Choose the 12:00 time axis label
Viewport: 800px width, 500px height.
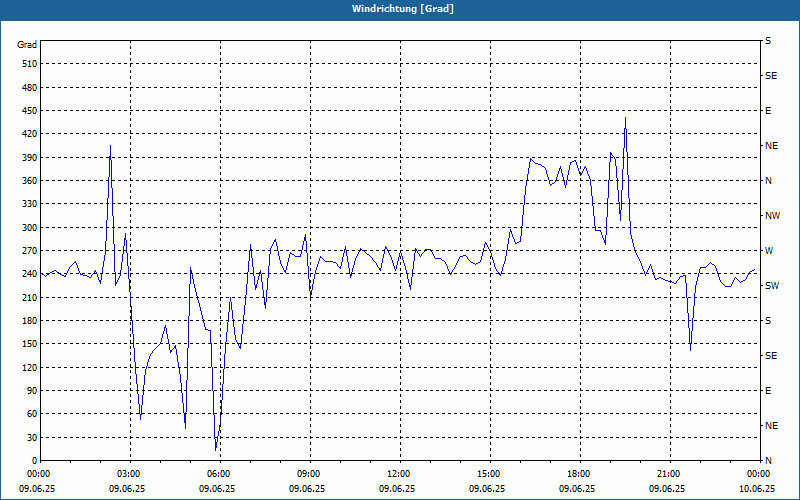[x=400, y=474]
